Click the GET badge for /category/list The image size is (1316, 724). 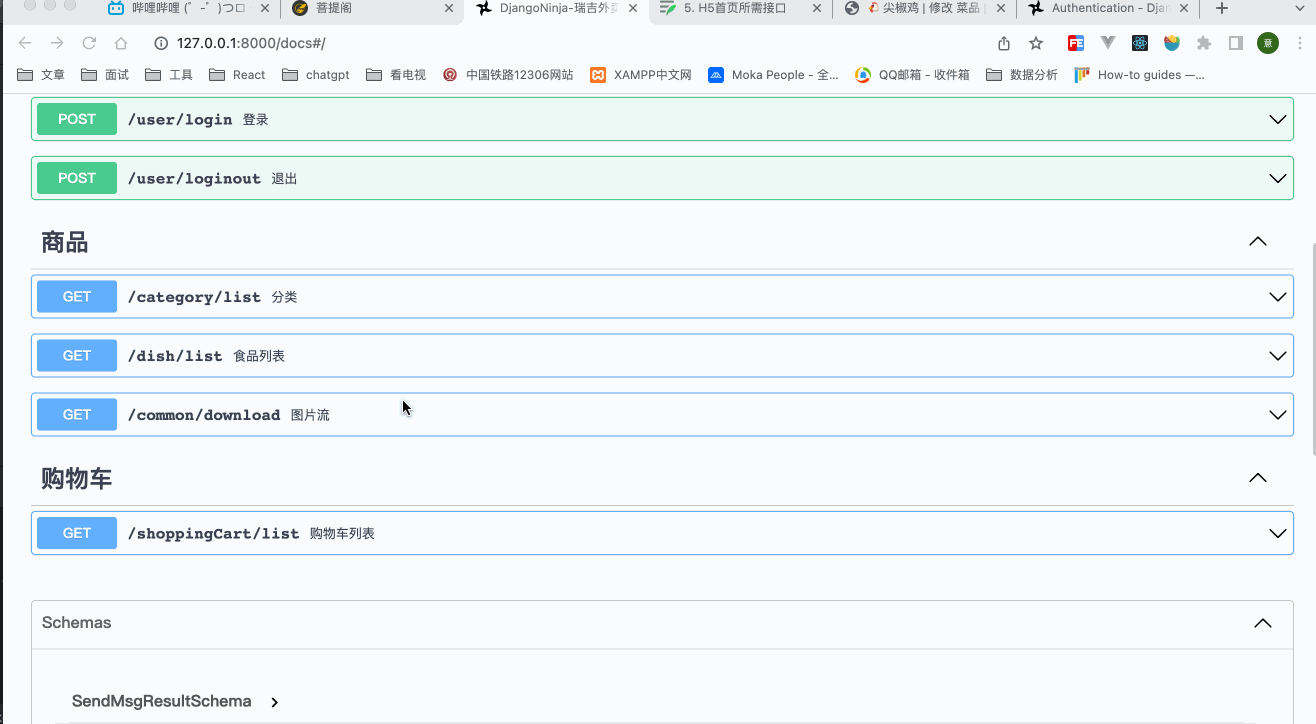tap(77, 297)
